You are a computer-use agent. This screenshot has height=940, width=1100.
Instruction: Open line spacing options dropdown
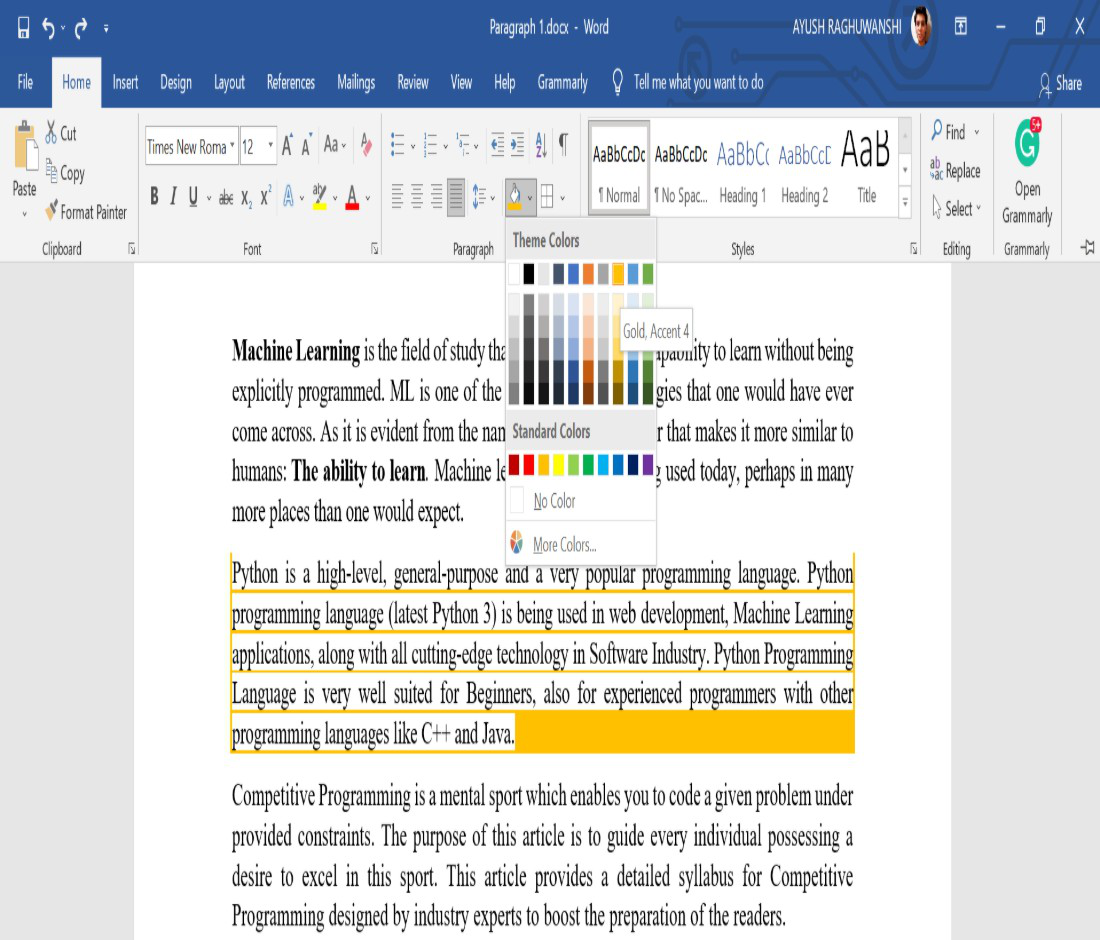tap(492, 199)
